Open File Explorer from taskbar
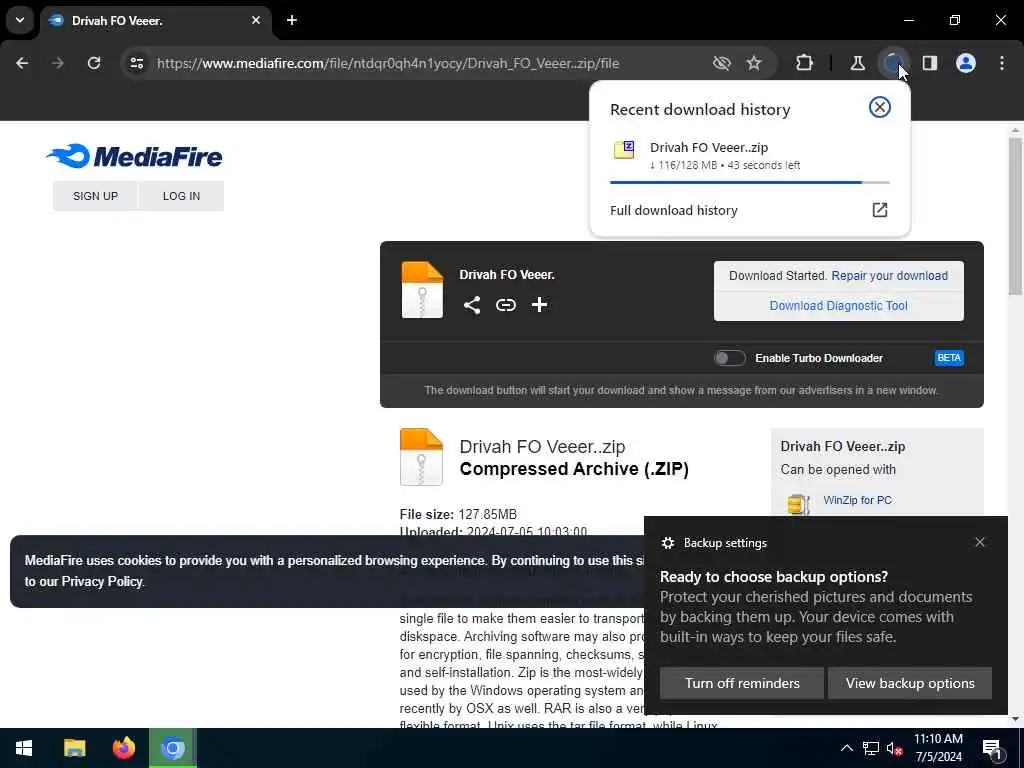Image resolution: width=1024 pixels, height=768 pixels. 74,748
